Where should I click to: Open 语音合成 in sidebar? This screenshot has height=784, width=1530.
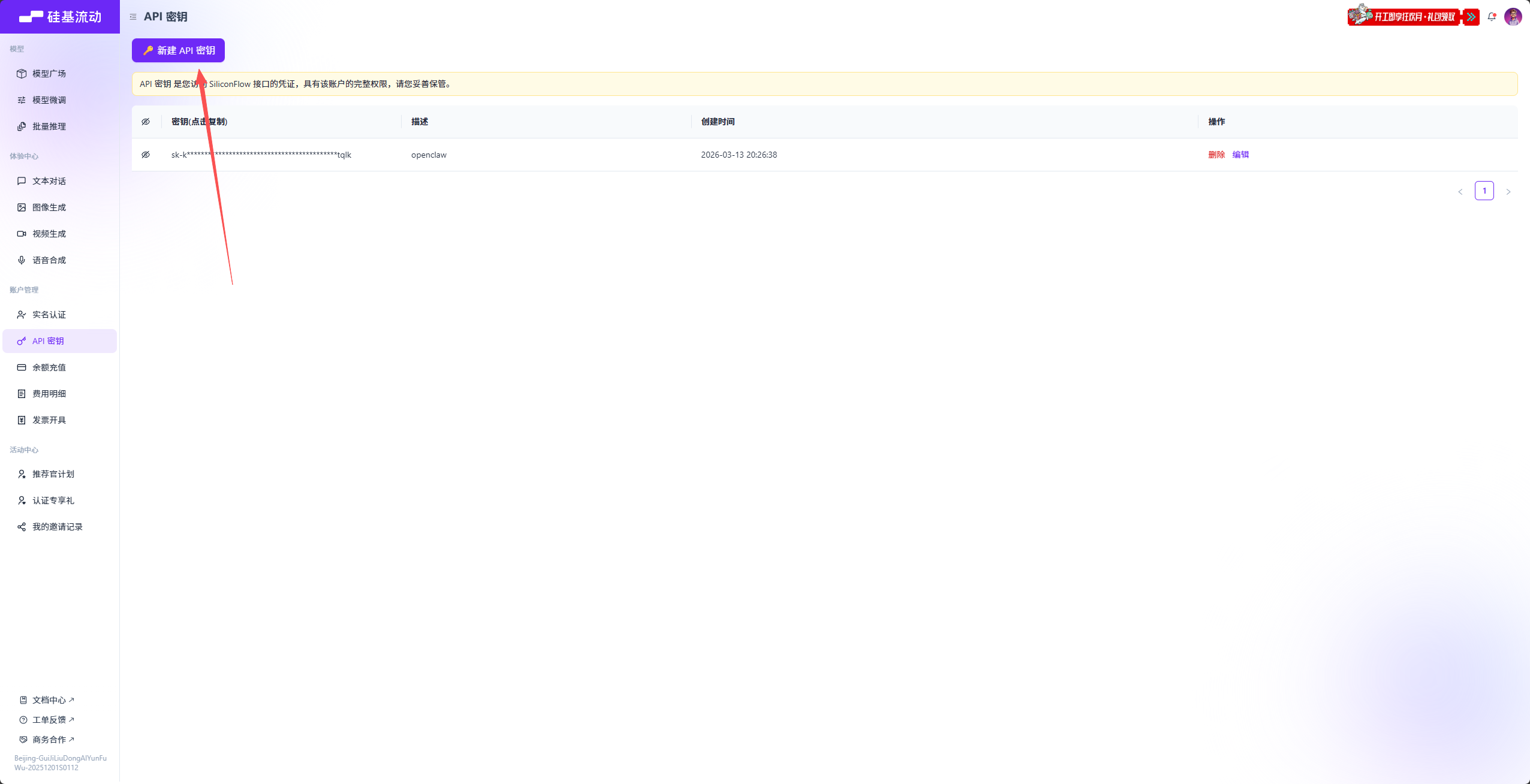49,260
